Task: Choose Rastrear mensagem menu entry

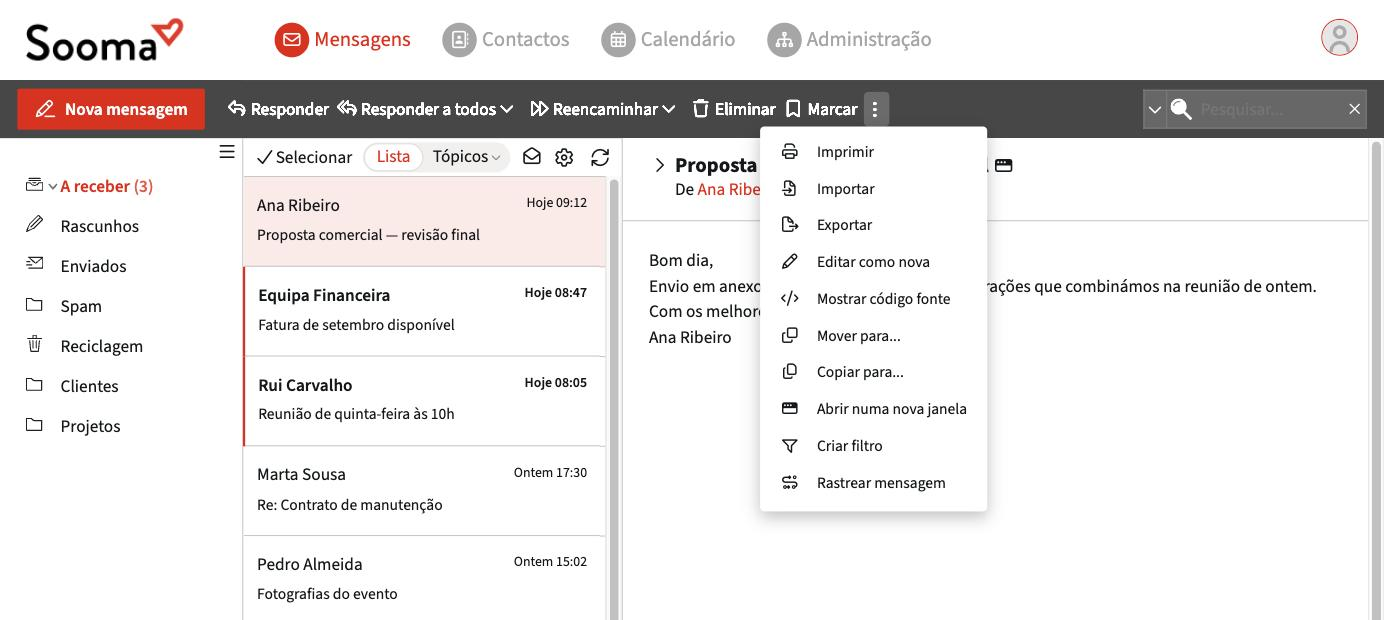Action: (x=873, y=483)
